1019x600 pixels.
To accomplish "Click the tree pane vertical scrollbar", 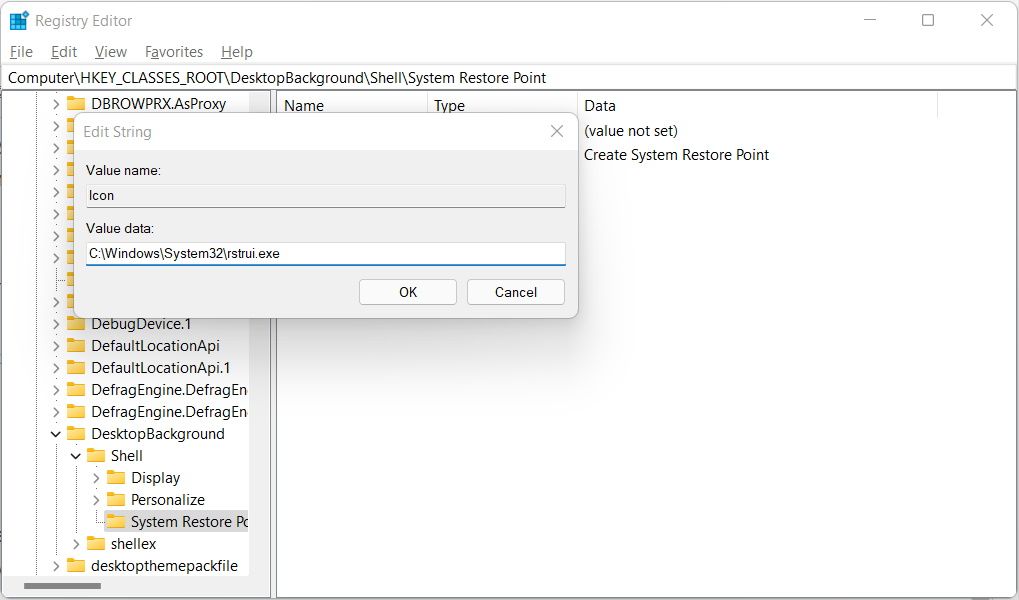I will (x=260, y=335).
